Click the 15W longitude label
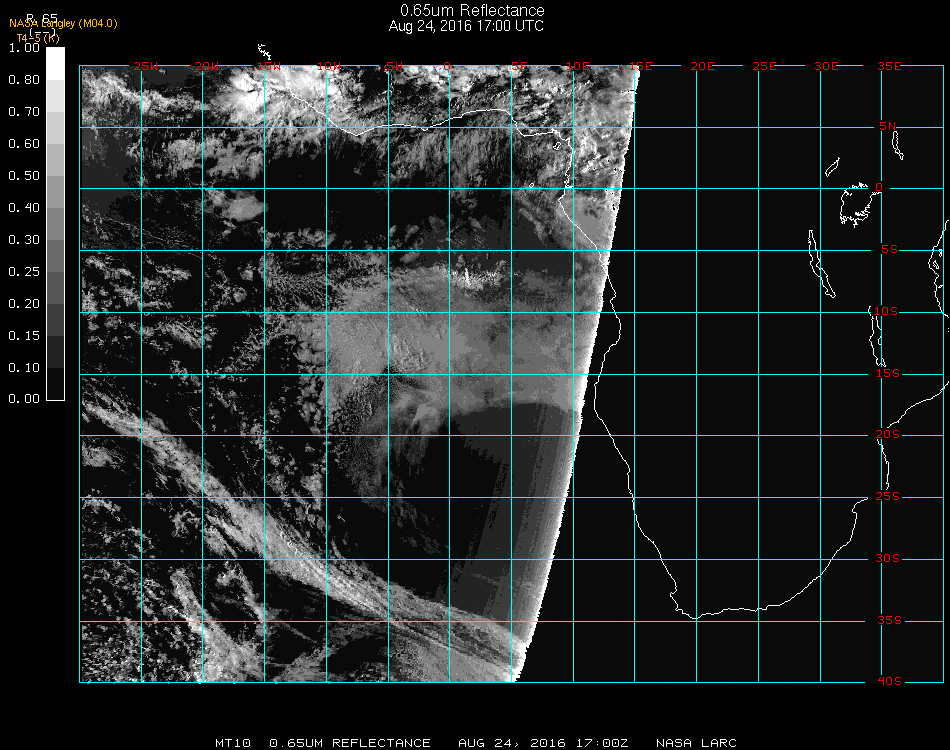950x750 pixels. pos(268,66)
